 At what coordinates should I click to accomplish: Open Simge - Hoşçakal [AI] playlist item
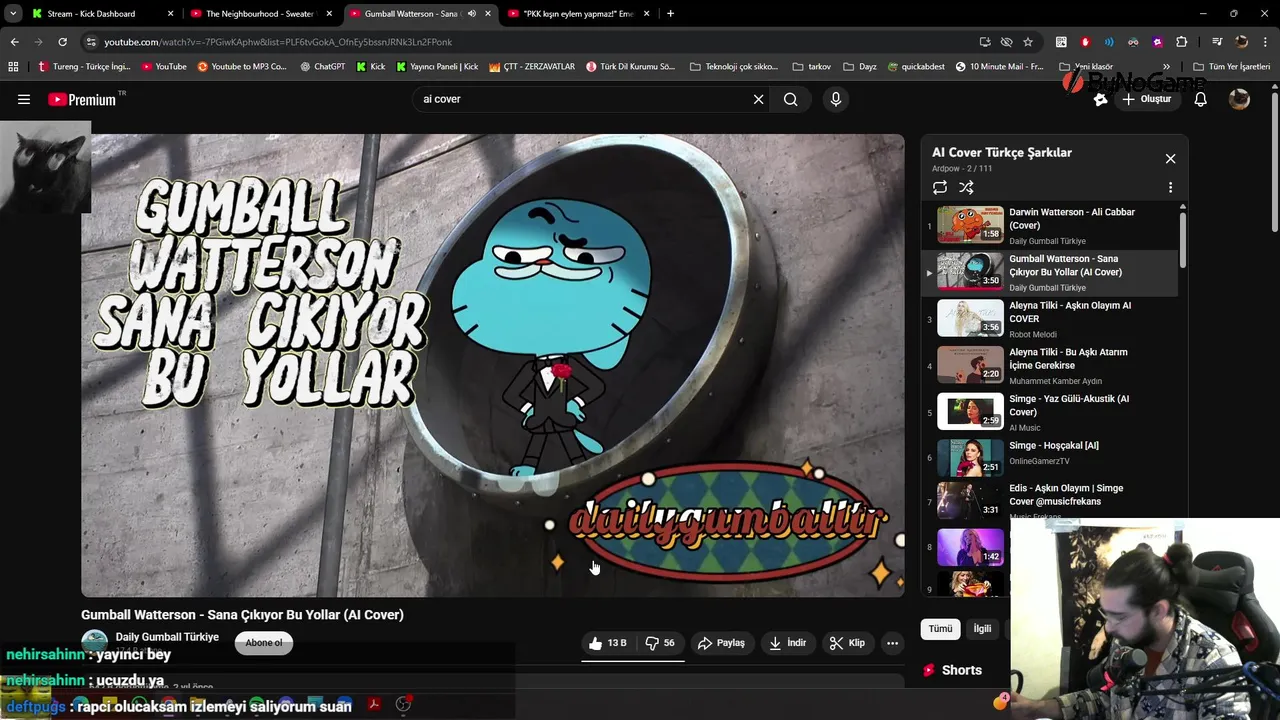click(x=1050, y=458)
